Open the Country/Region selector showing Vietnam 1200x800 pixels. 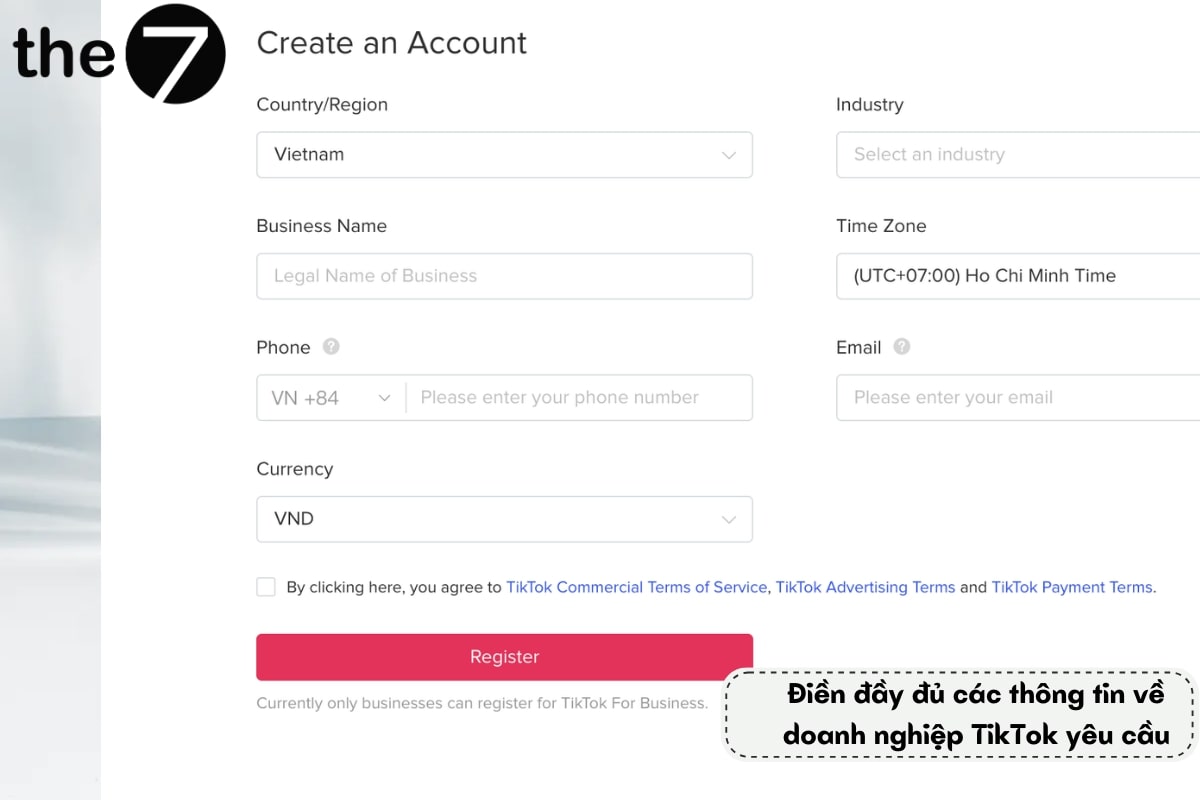504,155
